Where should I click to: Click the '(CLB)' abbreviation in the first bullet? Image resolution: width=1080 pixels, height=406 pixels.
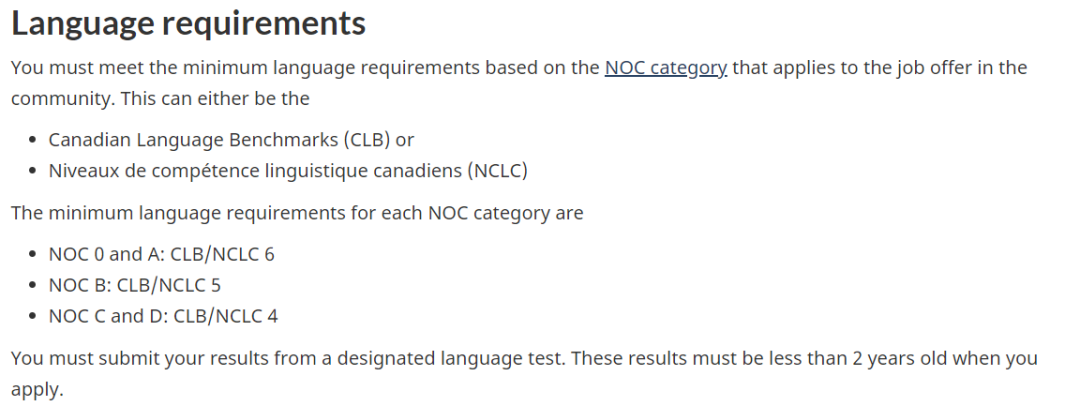coord(366,140)
